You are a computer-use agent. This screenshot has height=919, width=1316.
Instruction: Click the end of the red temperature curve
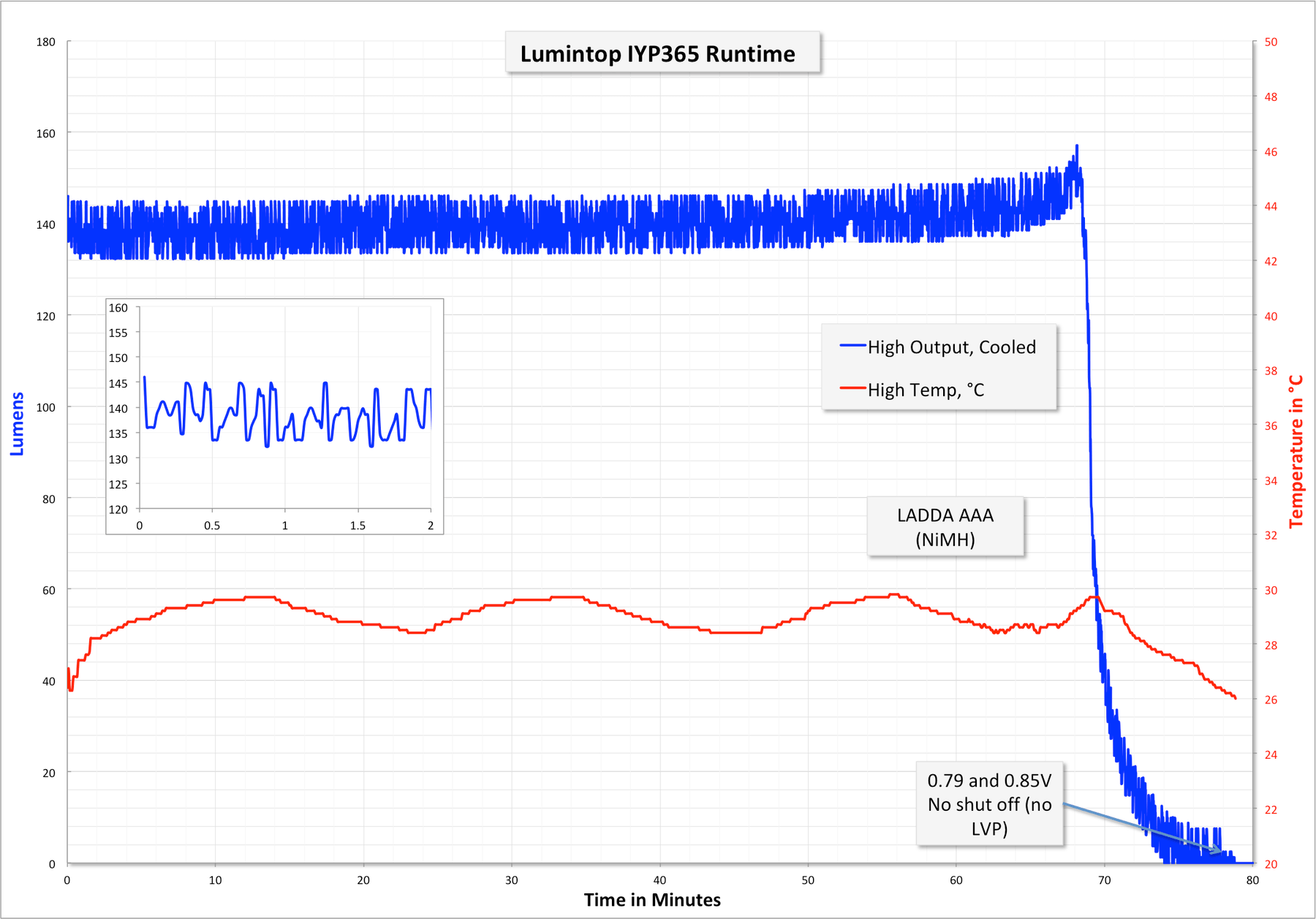[1235, 698]
